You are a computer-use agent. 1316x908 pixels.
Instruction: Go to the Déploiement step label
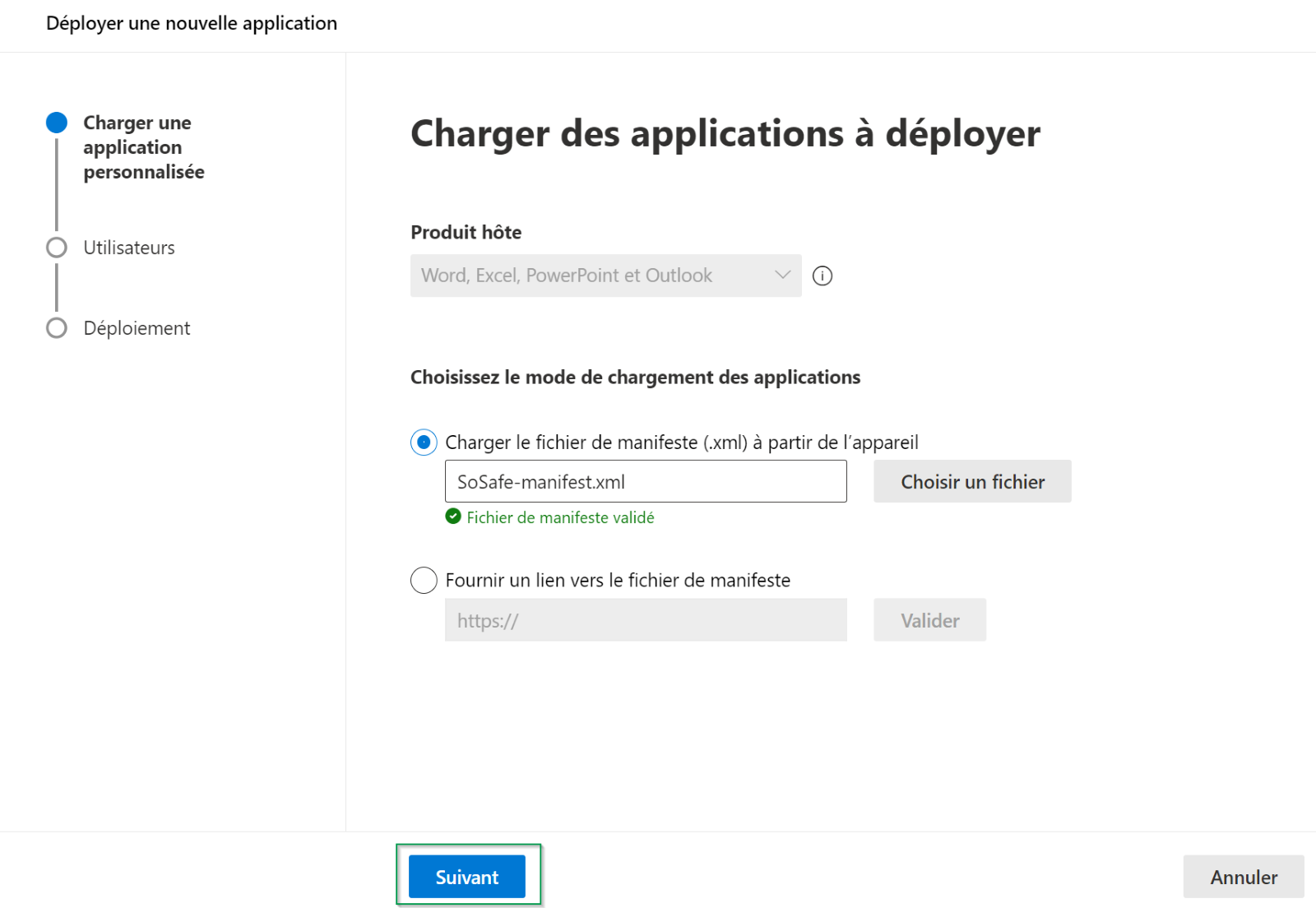[137, 328]
